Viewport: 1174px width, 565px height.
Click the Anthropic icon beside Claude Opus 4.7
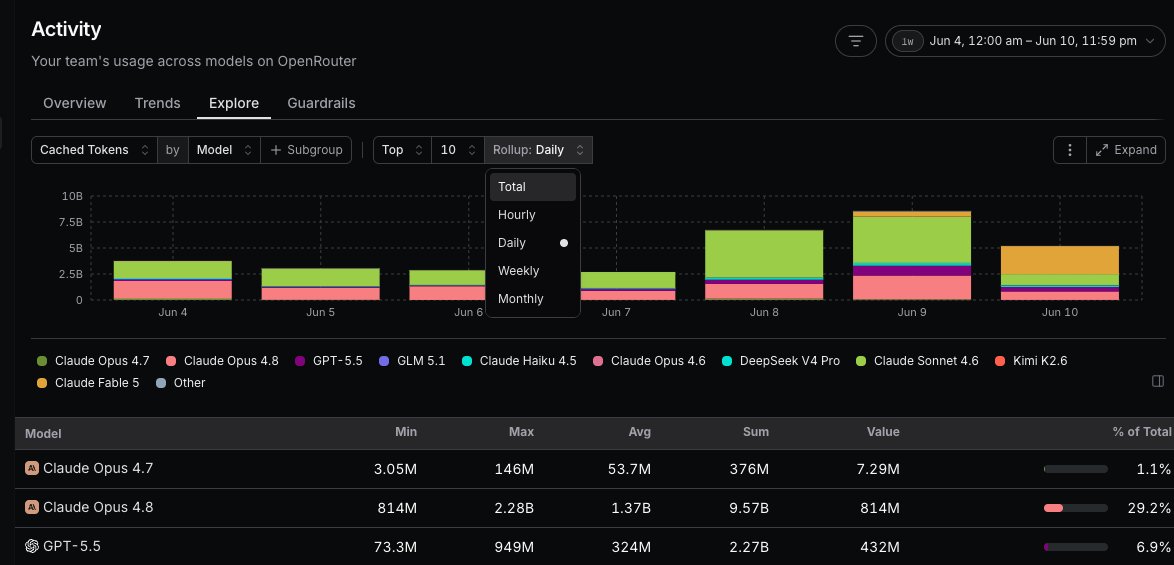click(x=31, y=468)
